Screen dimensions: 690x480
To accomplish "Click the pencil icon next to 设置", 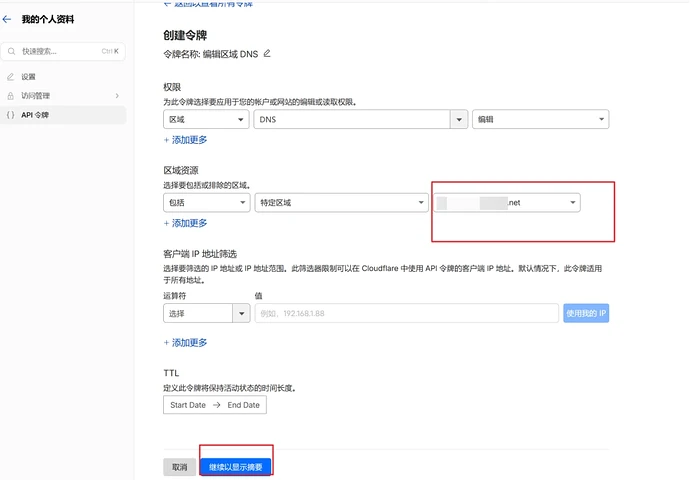I will click(11, 77).
